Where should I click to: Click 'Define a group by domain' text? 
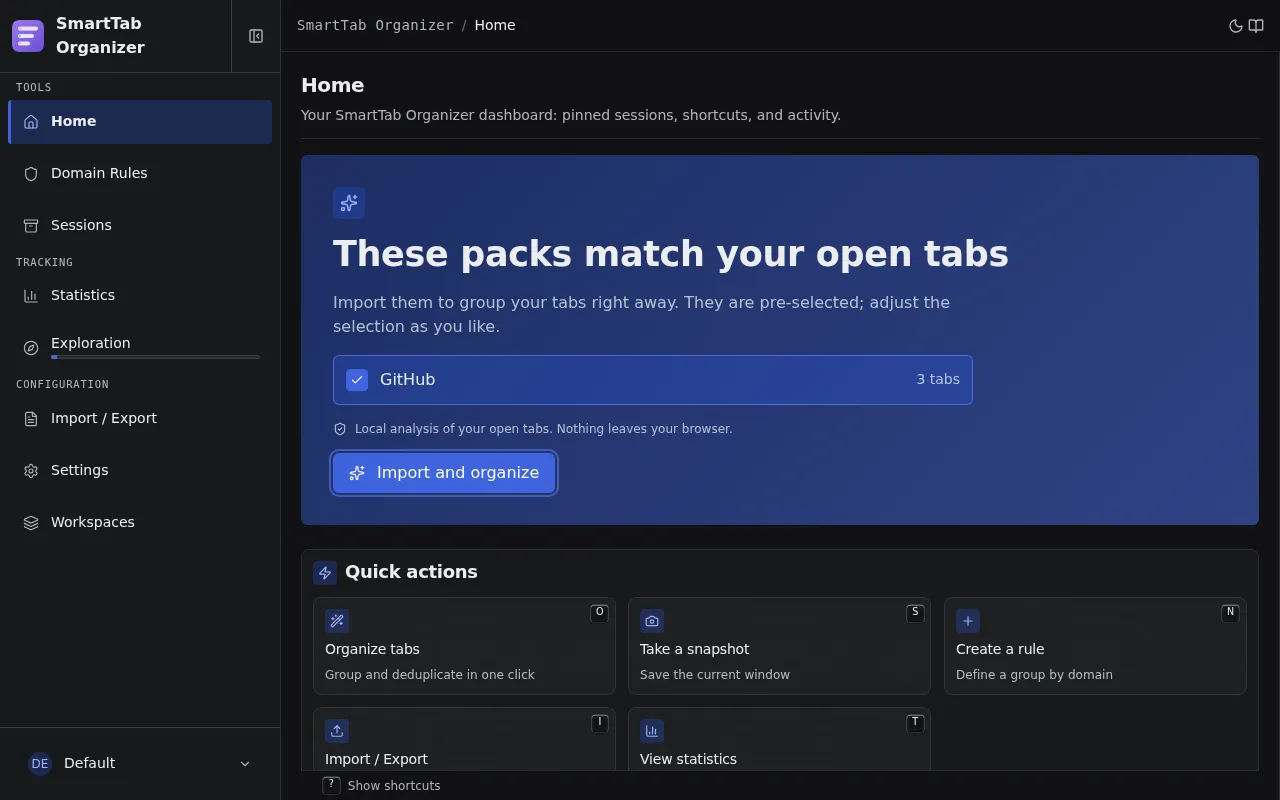tap(1034, 675)
